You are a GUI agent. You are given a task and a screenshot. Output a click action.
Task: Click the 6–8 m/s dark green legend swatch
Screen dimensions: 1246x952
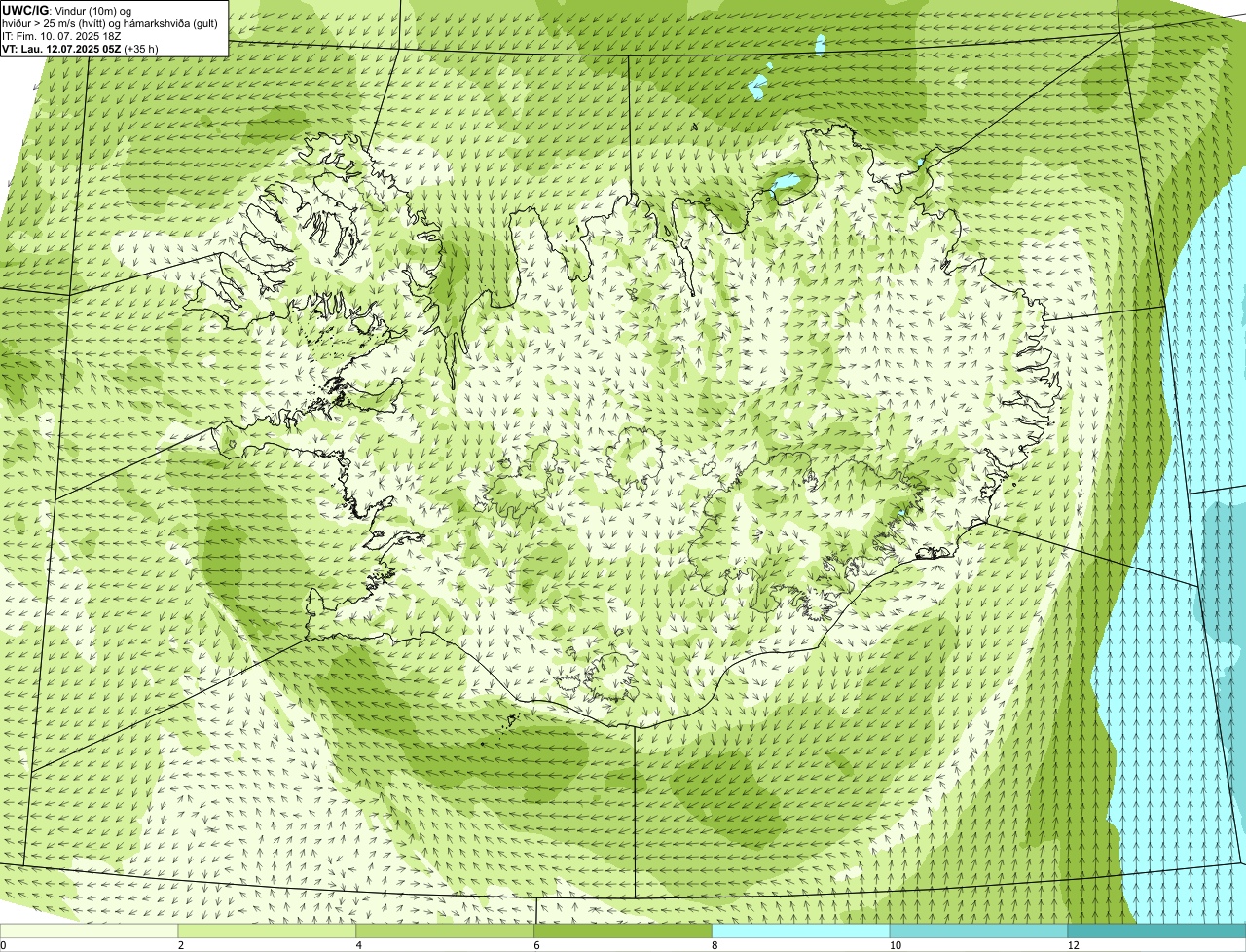pos(623,932)
